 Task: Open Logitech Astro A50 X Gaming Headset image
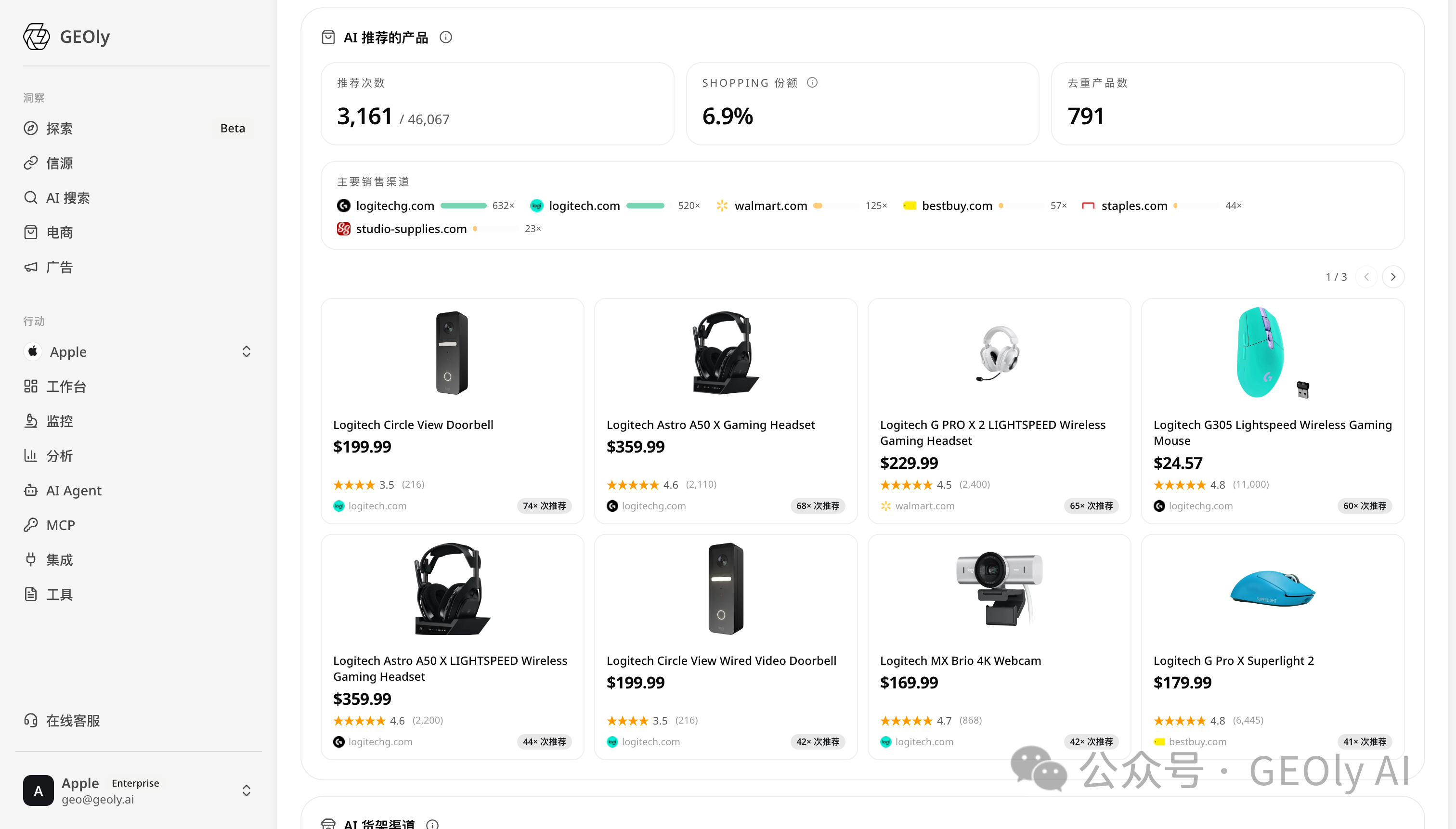pyautogui.click(x=726, y=352)
